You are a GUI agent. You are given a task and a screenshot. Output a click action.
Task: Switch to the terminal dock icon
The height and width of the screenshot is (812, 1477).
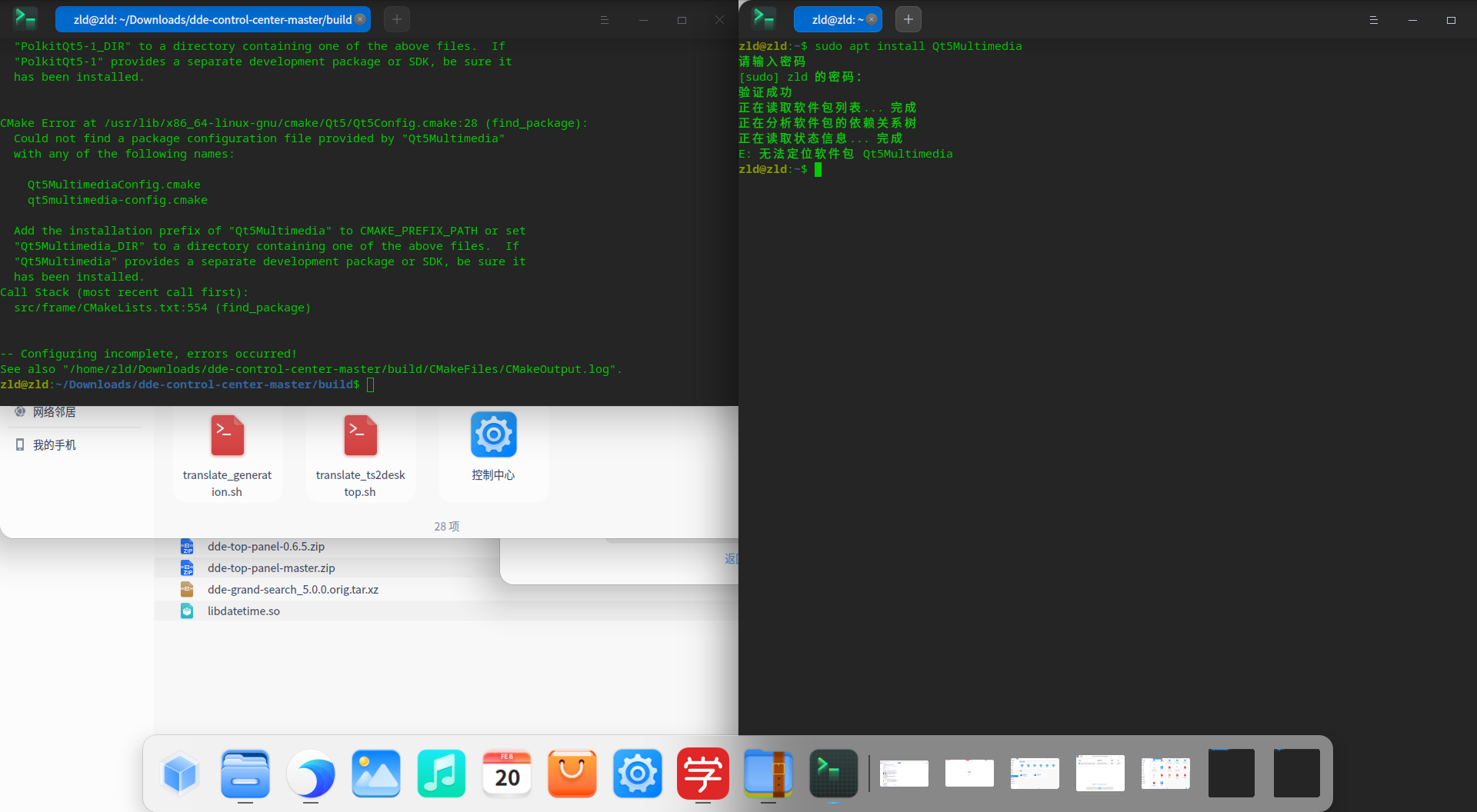pos(834,774)
